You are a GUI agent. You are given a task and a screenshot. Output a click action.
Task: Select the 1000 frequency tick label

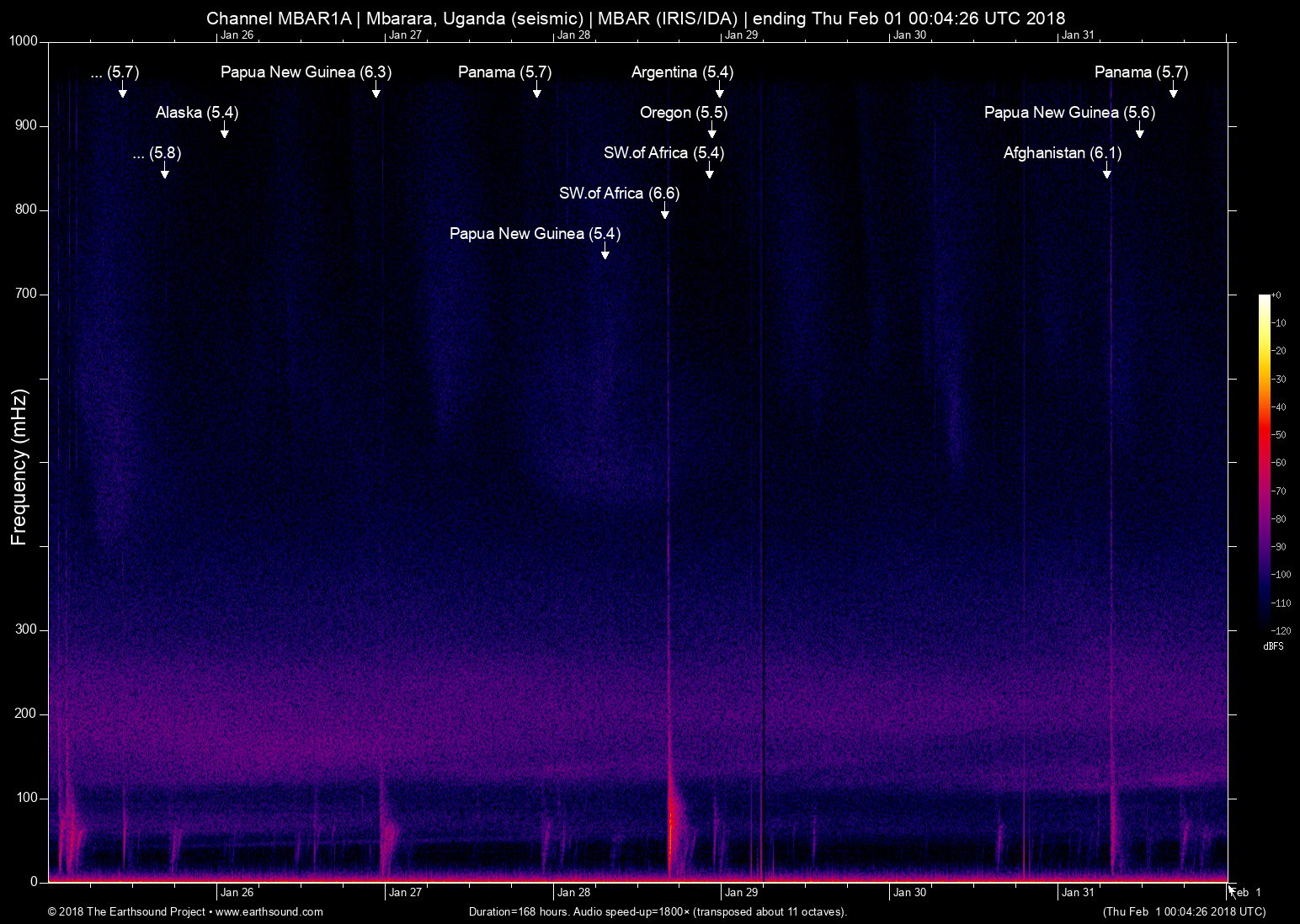click(24, 41)
